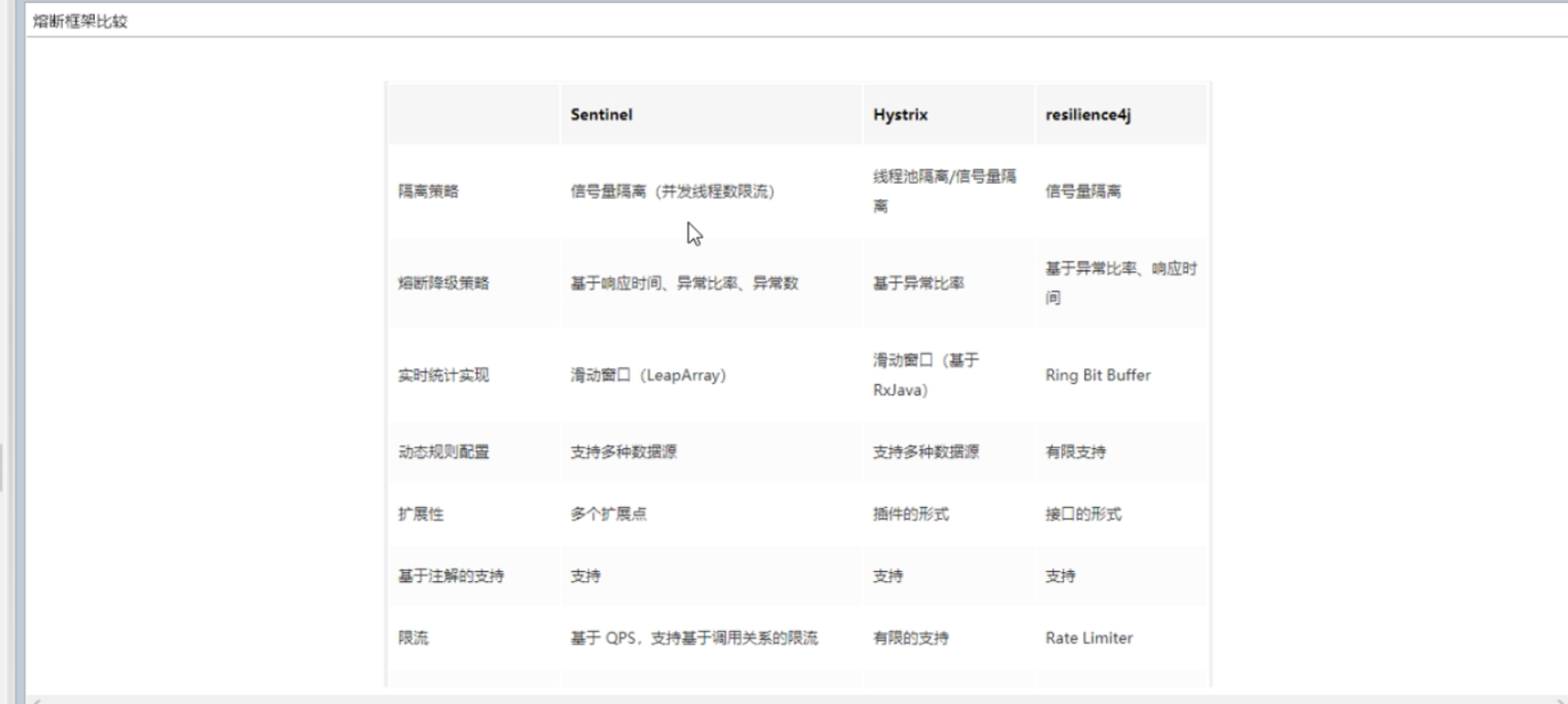Click the 基于注解的支持 row label
This screenshot has height=704, width=1568.
tap(451, 576)
